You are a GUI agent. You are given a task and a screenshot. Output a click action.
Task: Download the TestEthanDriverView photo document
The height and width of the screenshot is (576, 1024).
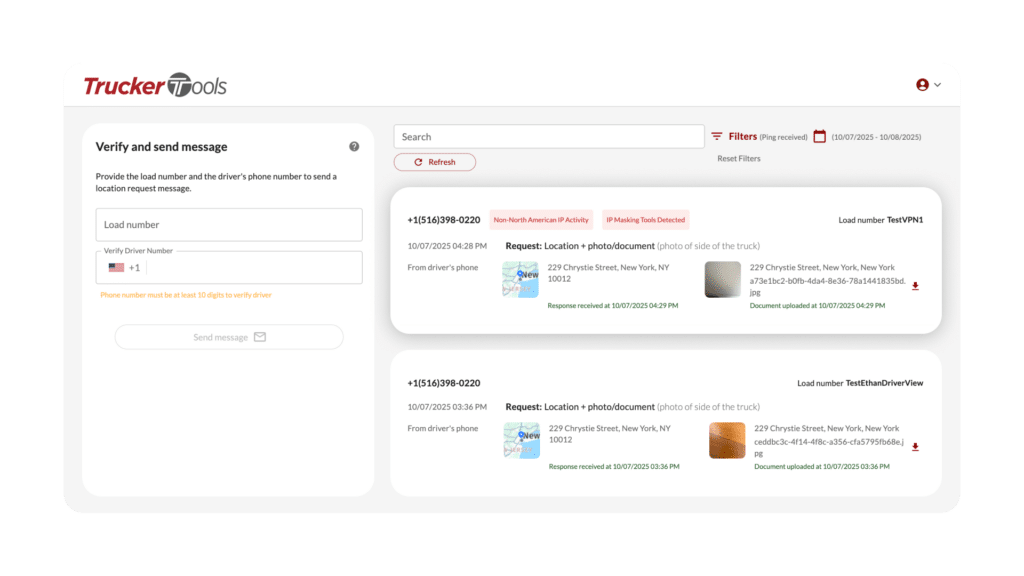click(915, 447)
